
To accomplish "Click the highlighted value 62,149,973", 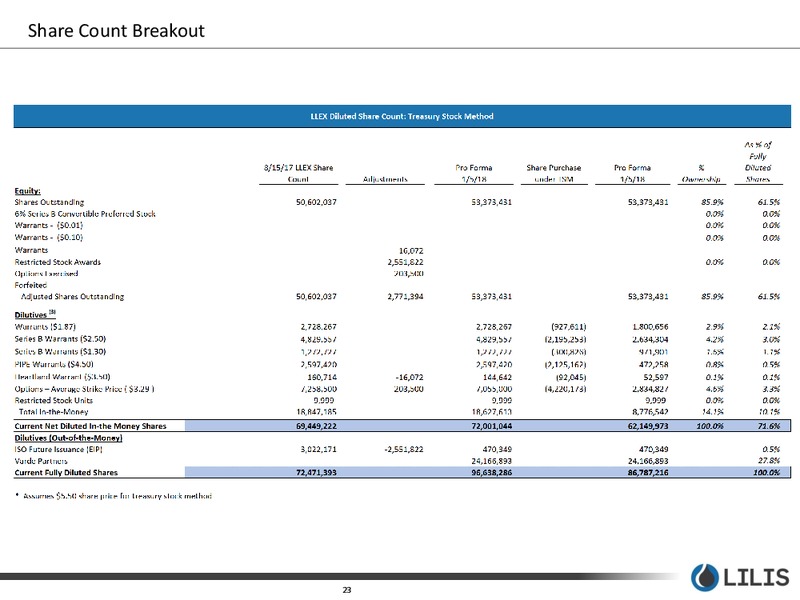I will (648, 426).
